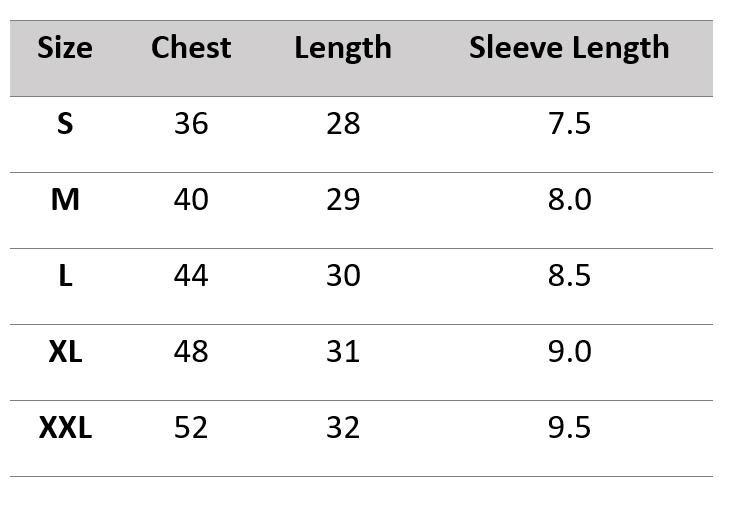This screenshot has height=527, width=734.
Task: Click length value 30 in L row
Action: coord(343,276)
